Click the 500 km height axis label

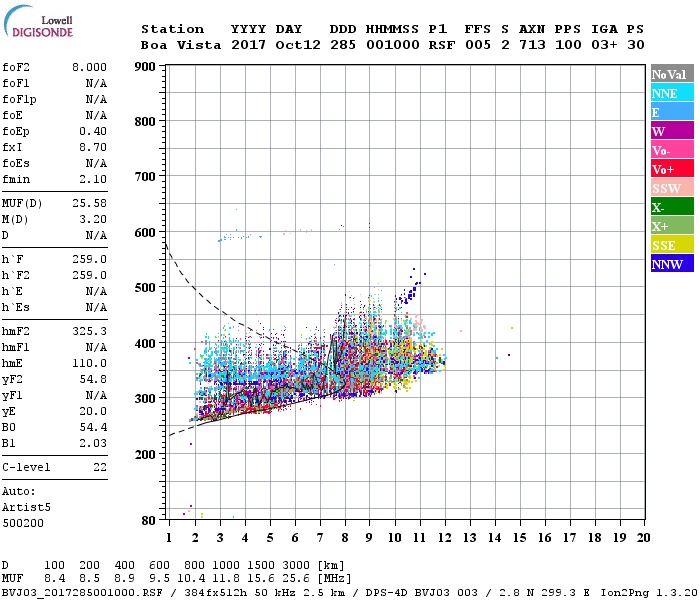(x=145, y=287)
